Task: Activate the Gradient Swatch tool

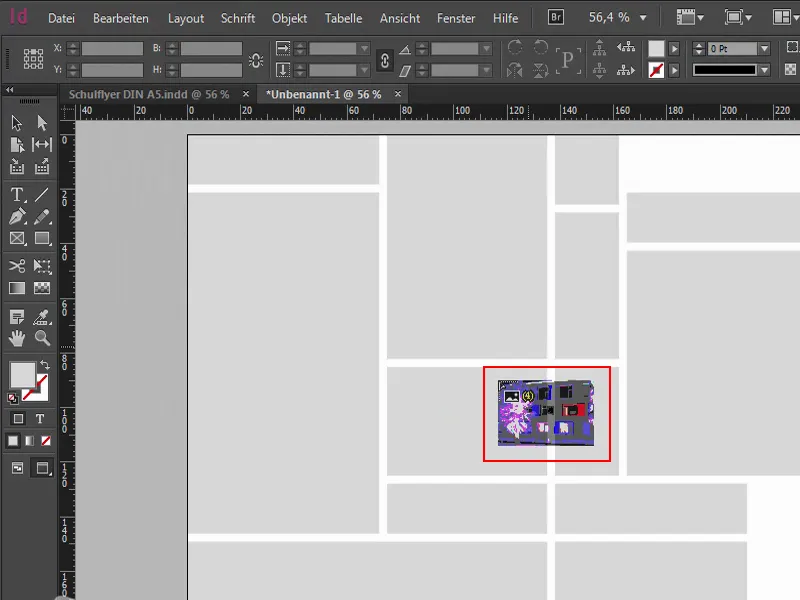Action: pos(17,288)
